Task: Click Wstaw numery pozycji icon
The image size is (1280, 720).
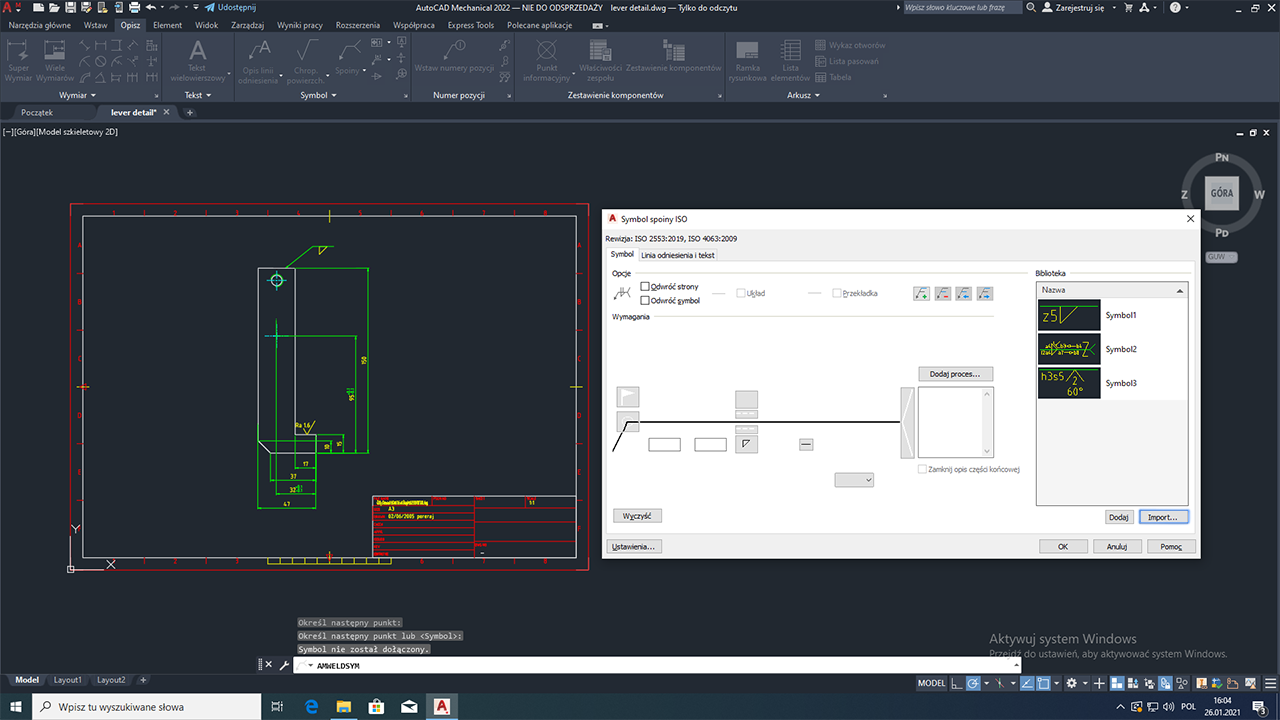Action: (x=454, y=55)
